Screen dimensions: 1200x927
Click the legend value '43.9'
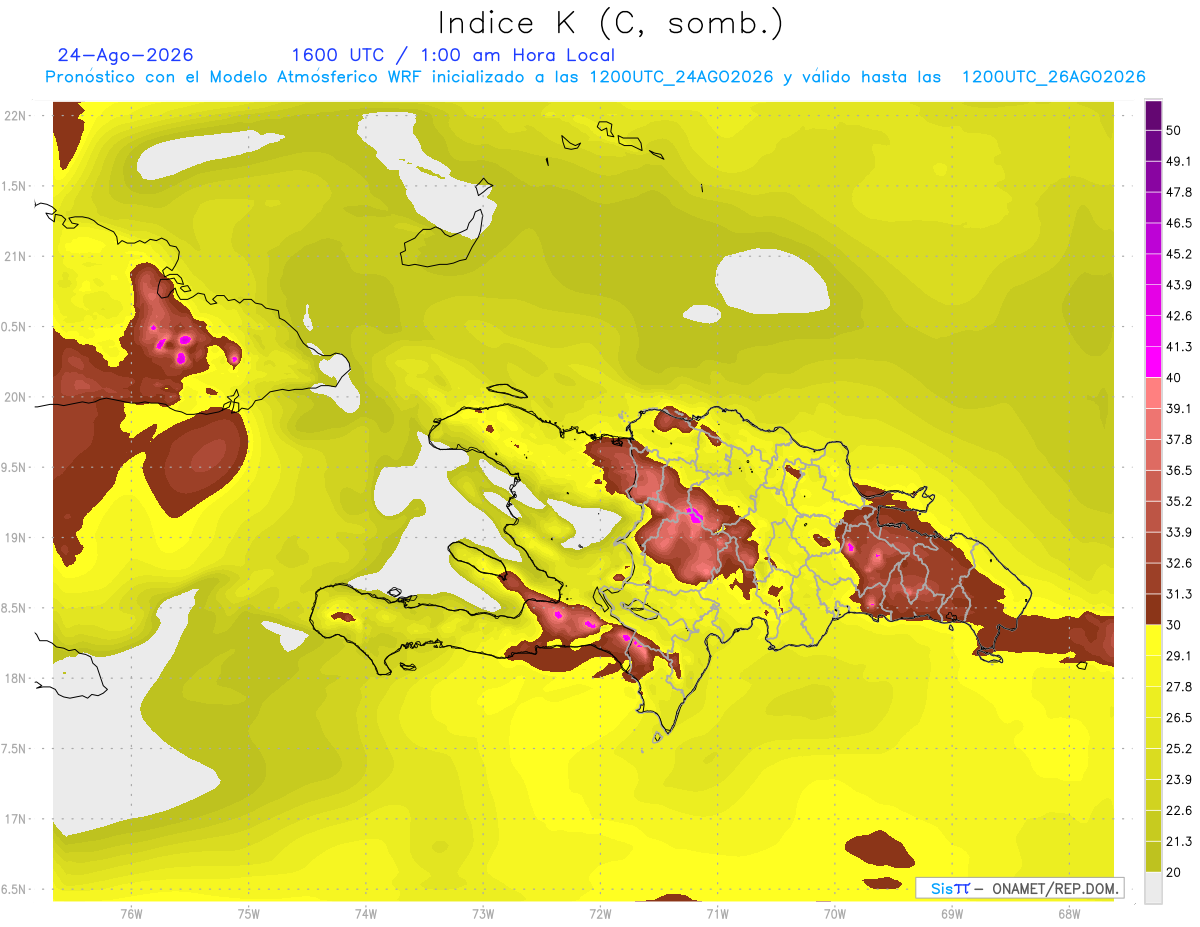1178,285
